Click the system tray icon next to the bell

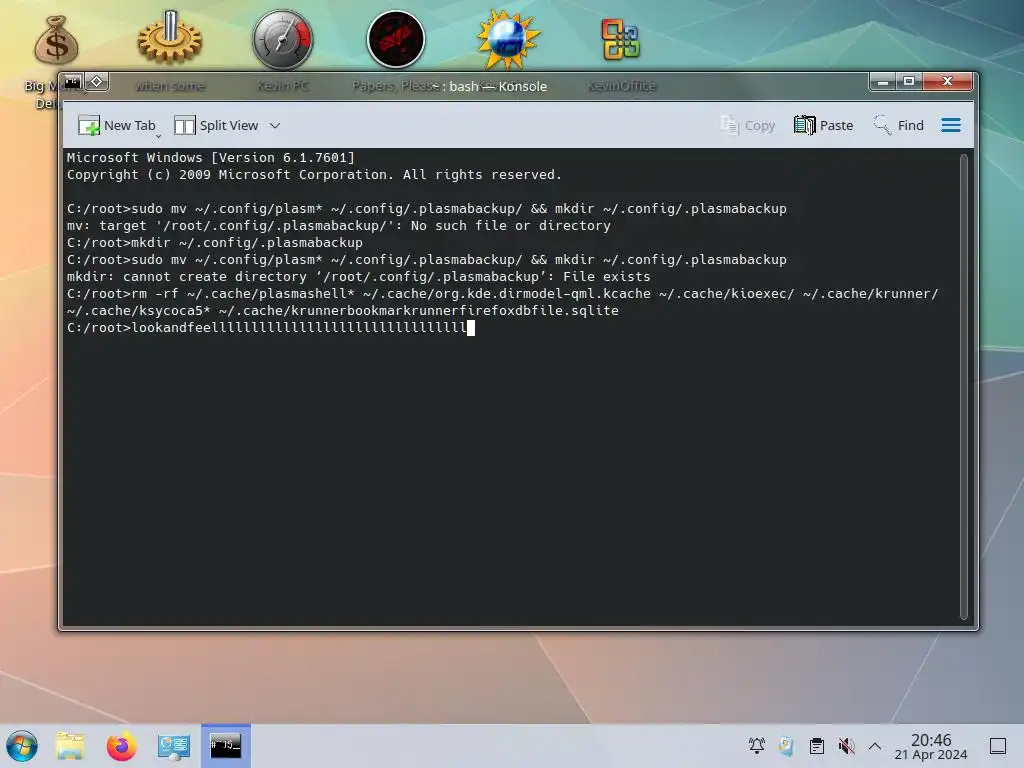(786, 745)
